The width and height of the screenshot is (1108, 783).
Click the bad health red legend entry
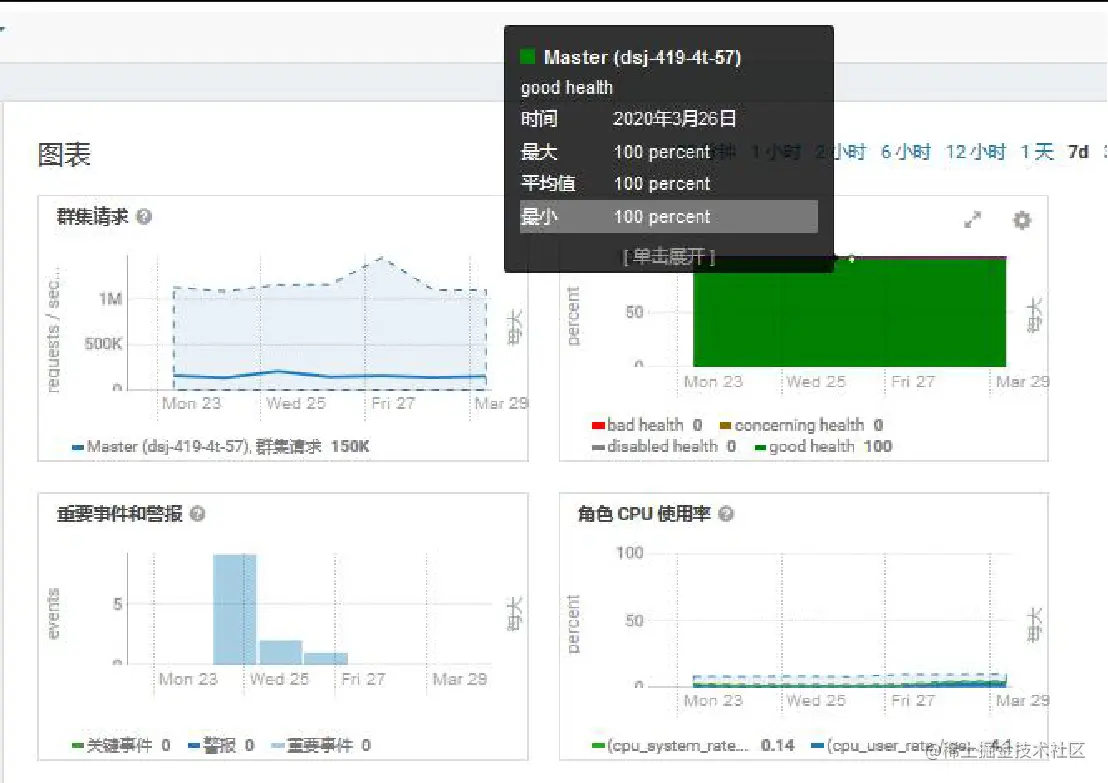(647, 425)
